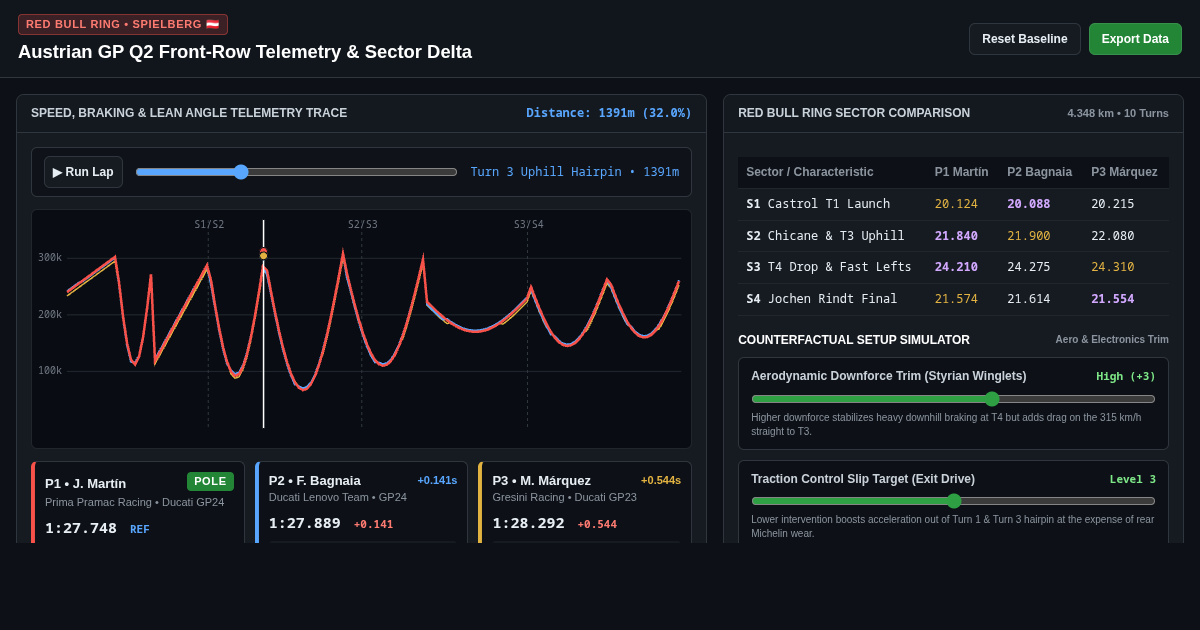Viewport: 1200px width, 630px height.
Task: Click the Distance: 1391m (32.0%) readout
Action: (609, 113)
